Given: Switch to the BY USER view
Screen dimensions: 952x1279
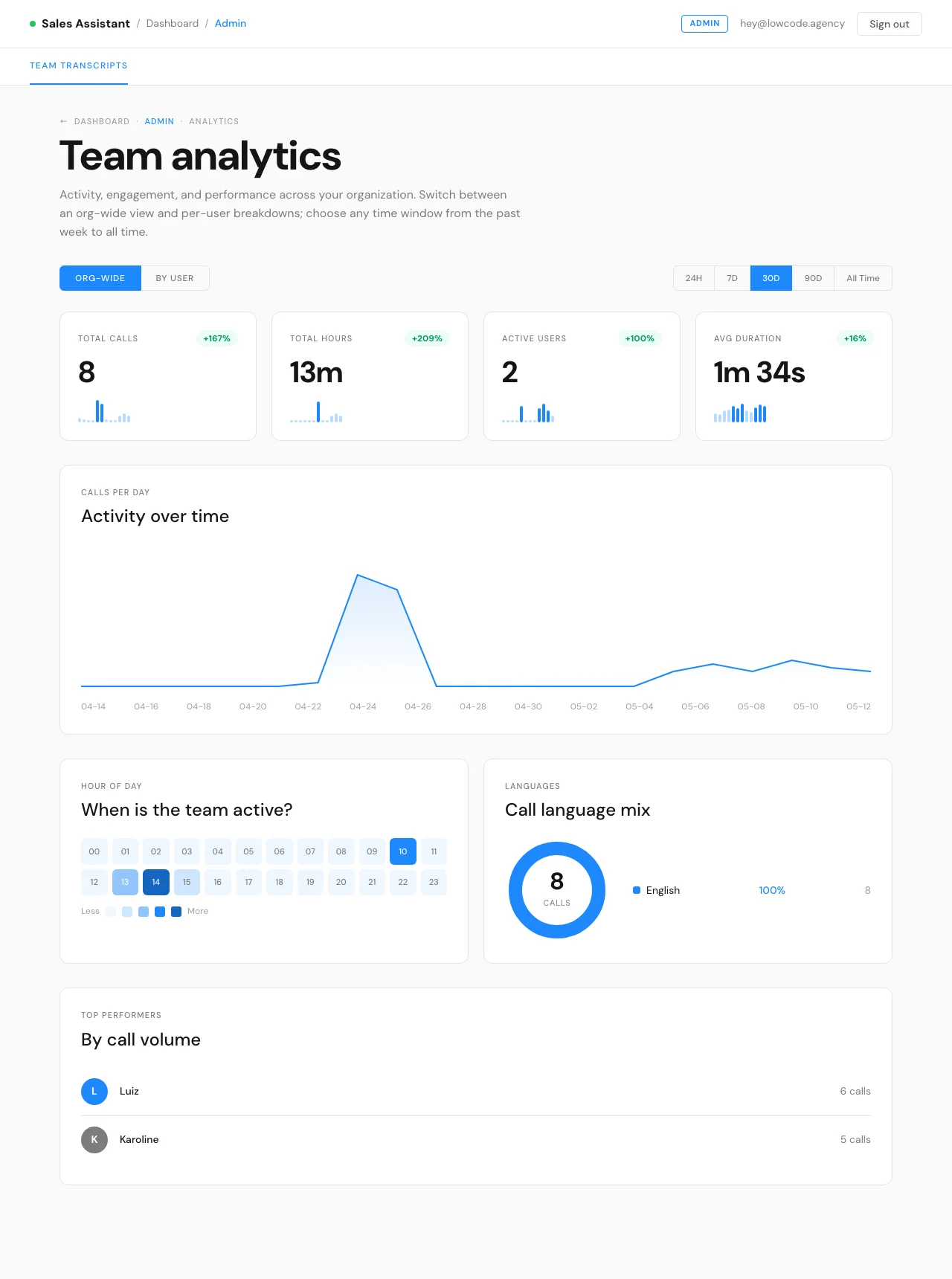Looking at the screenshot, I should [x=175, y=278].
